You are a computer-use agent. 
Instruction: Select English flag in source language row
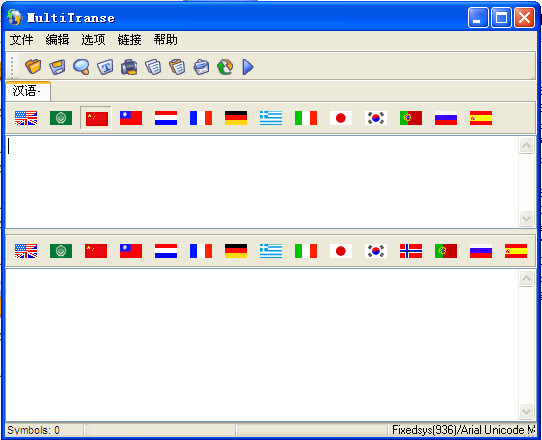26,118
